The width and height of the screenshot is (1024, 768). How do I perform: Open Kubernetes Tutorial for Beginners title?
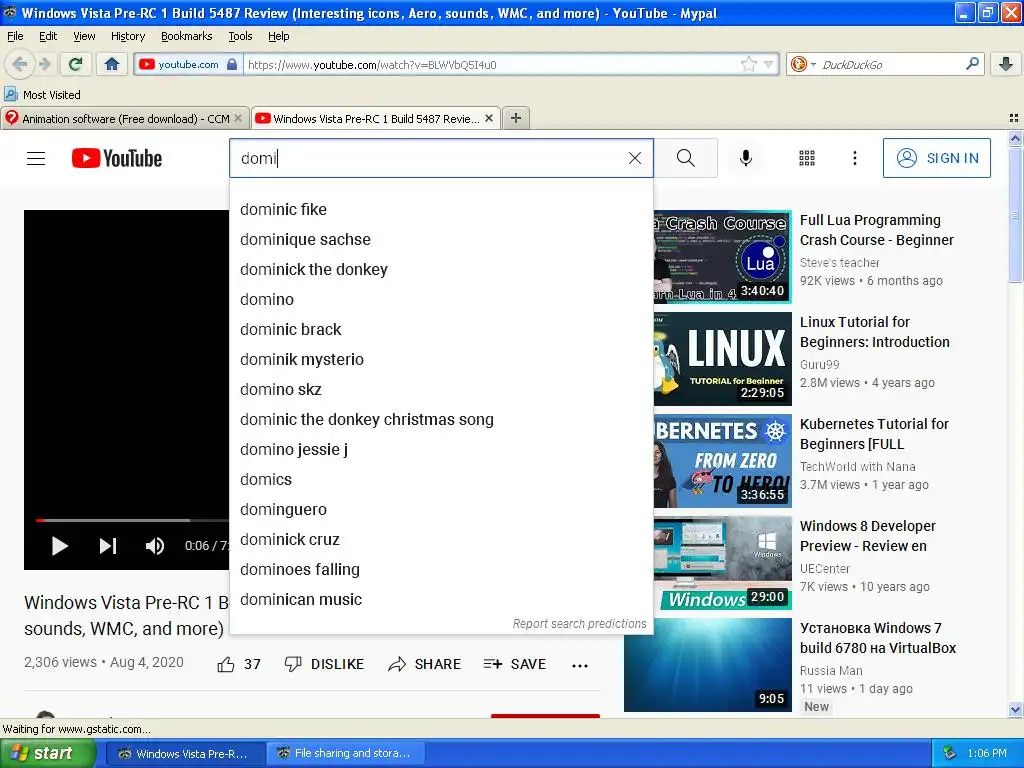(x=874, y=434)
